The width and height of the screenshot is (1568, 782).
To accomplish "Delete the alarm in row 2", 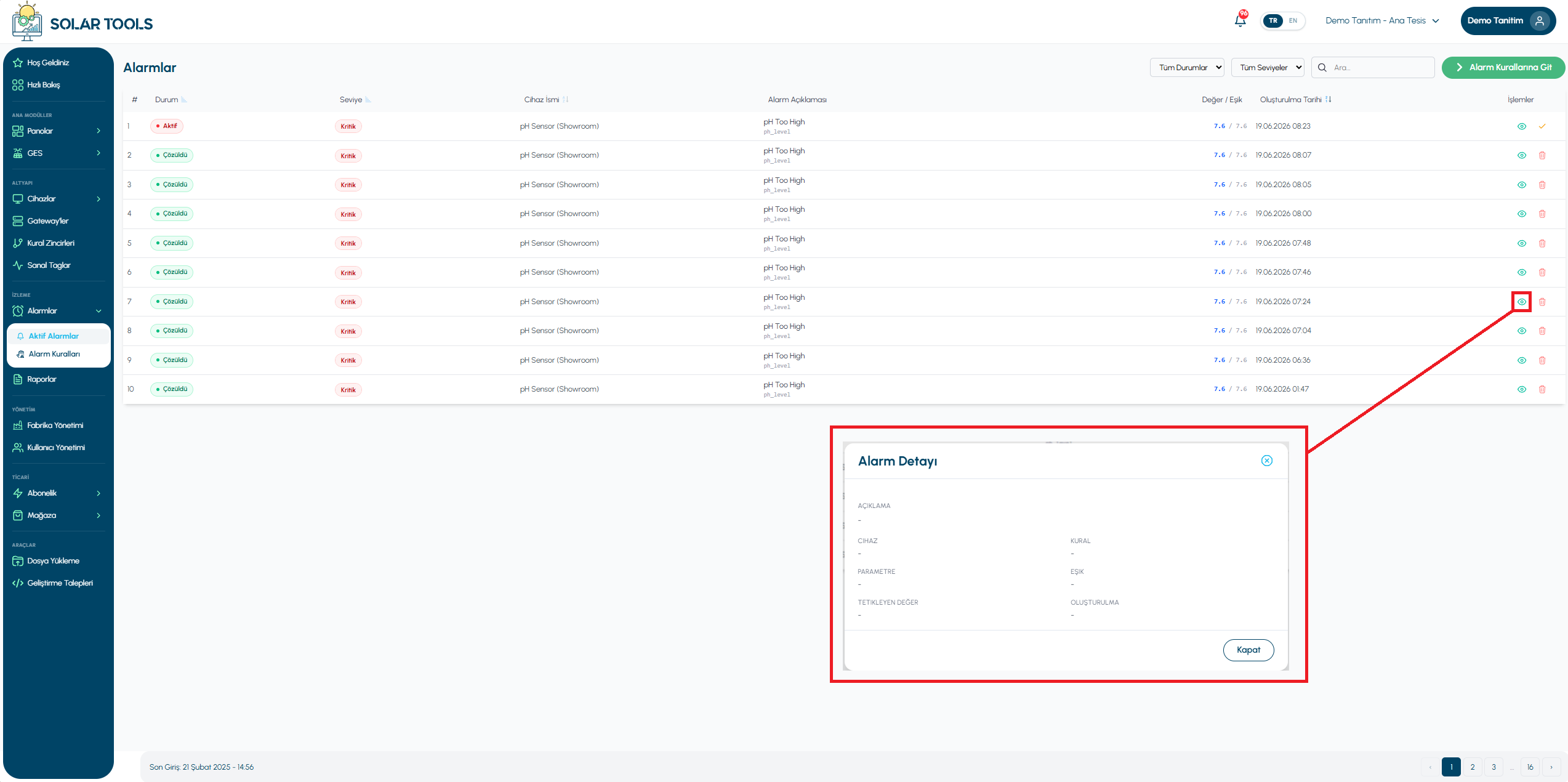I will pyautogui.click(x=1542, y=155).
